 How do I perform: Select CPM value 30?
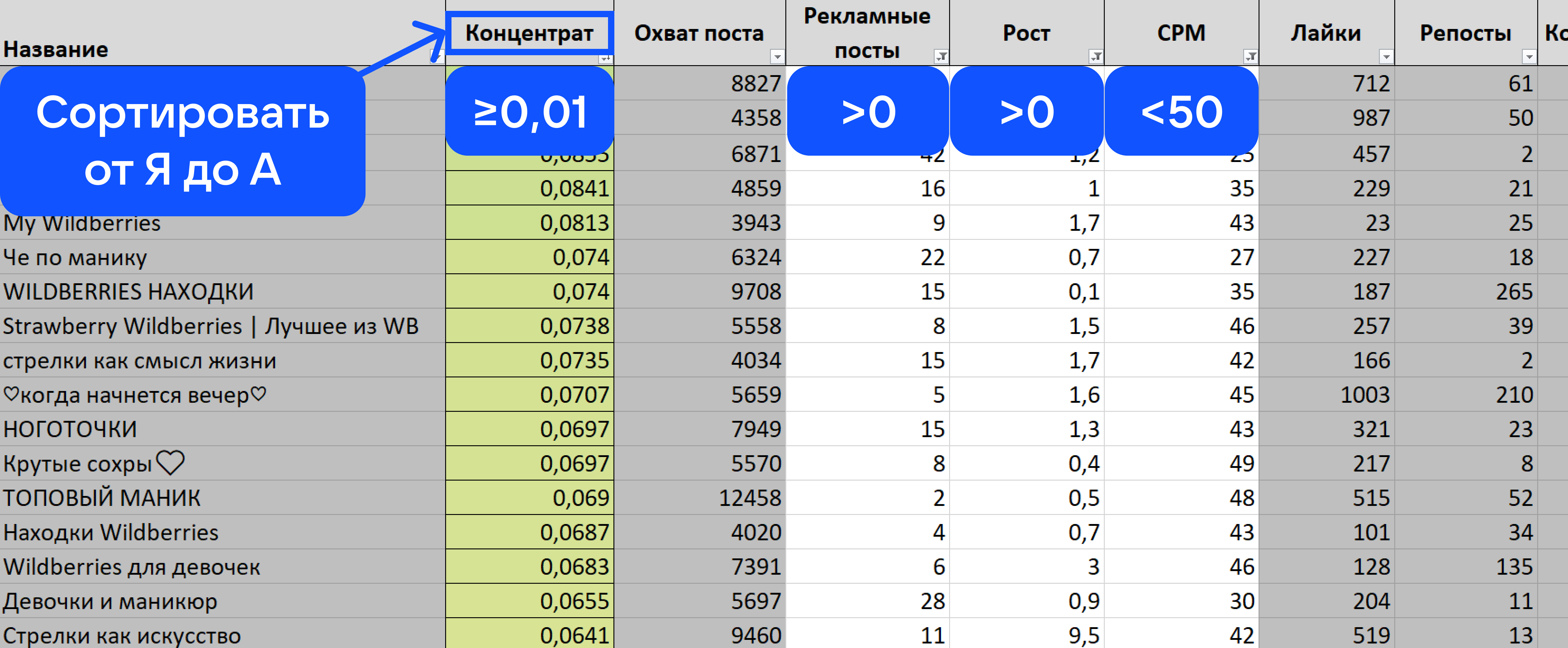1181,601
